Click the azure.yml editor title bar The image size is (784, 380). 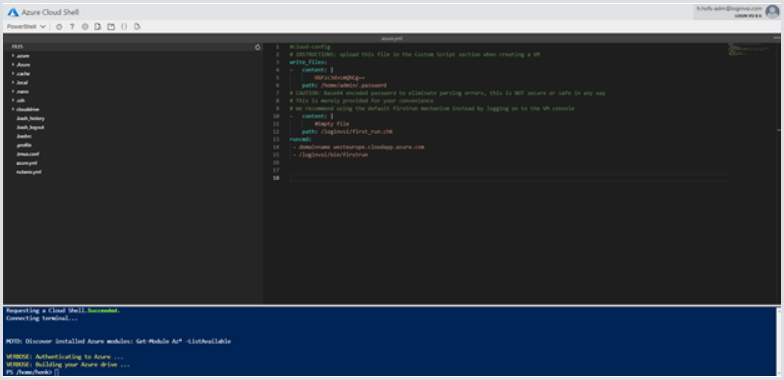392,38
